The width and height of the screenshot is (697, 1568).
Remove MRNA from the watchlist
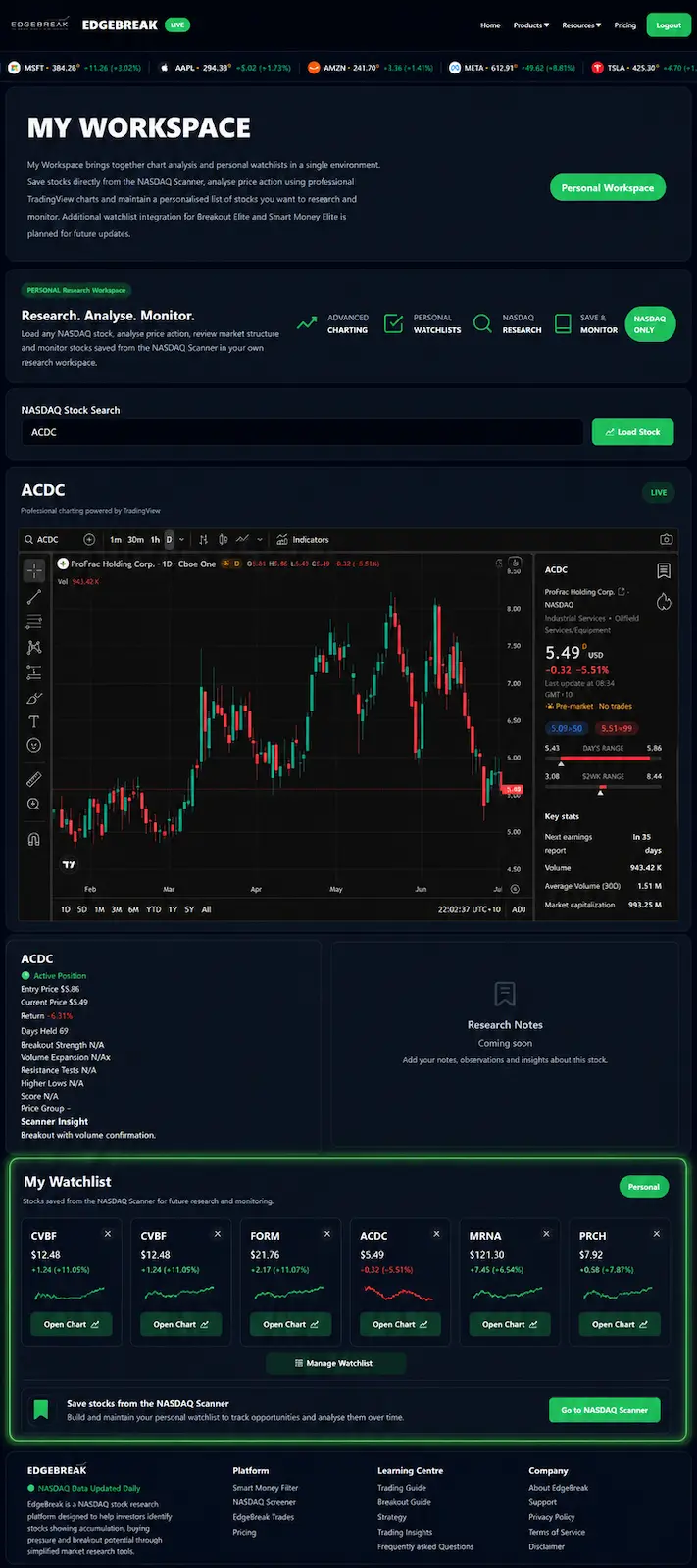pos(547,1234)
